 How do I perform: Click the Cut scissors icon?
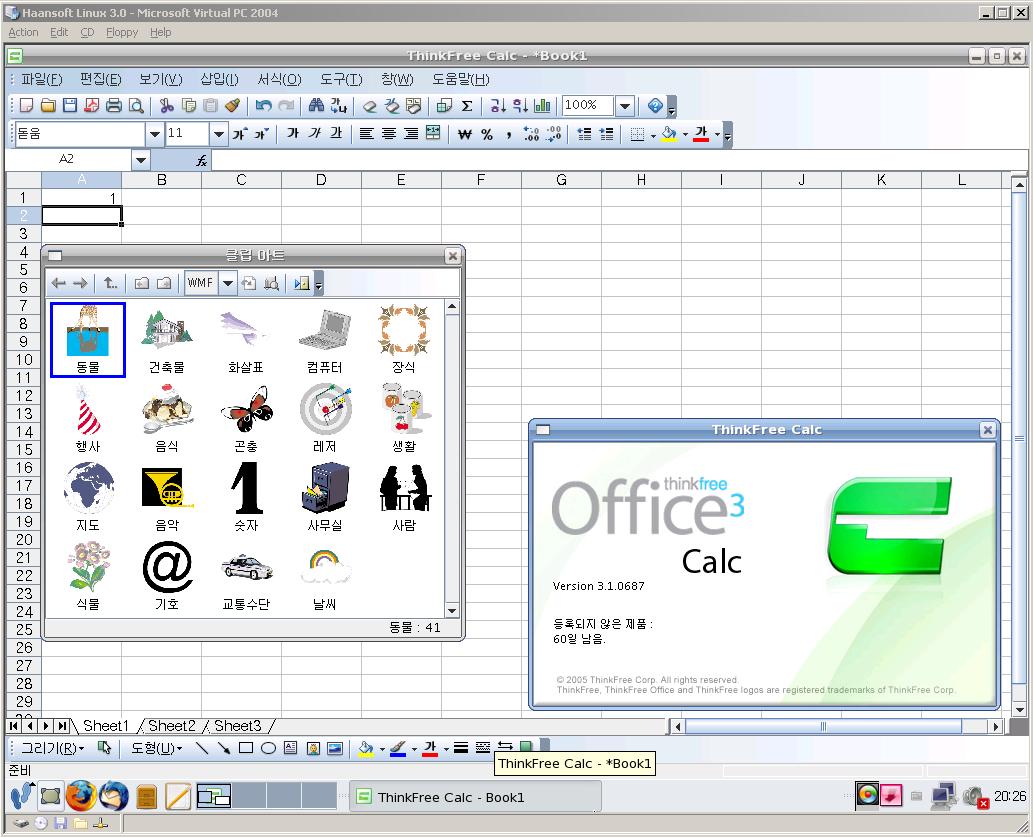pos(167,105)
